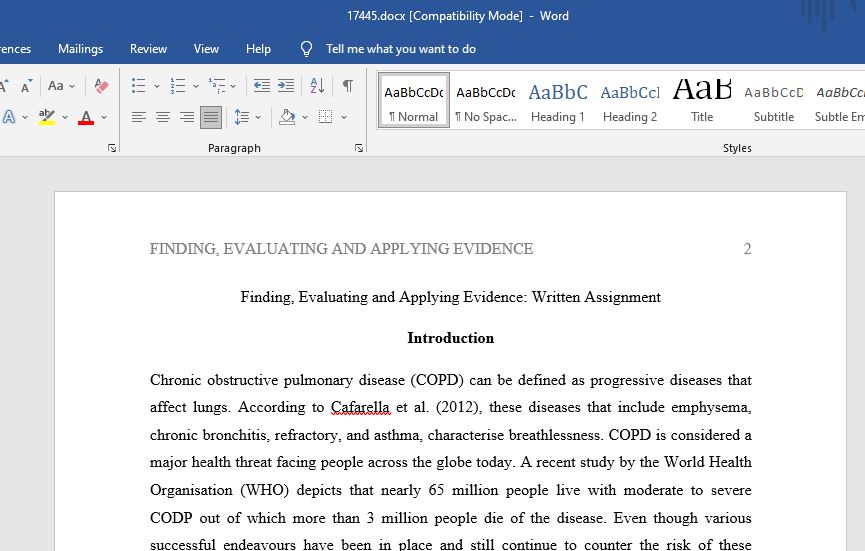Toggle Show/Hide paragraph marks
865x551 pixels.
[x=348, y=86]
